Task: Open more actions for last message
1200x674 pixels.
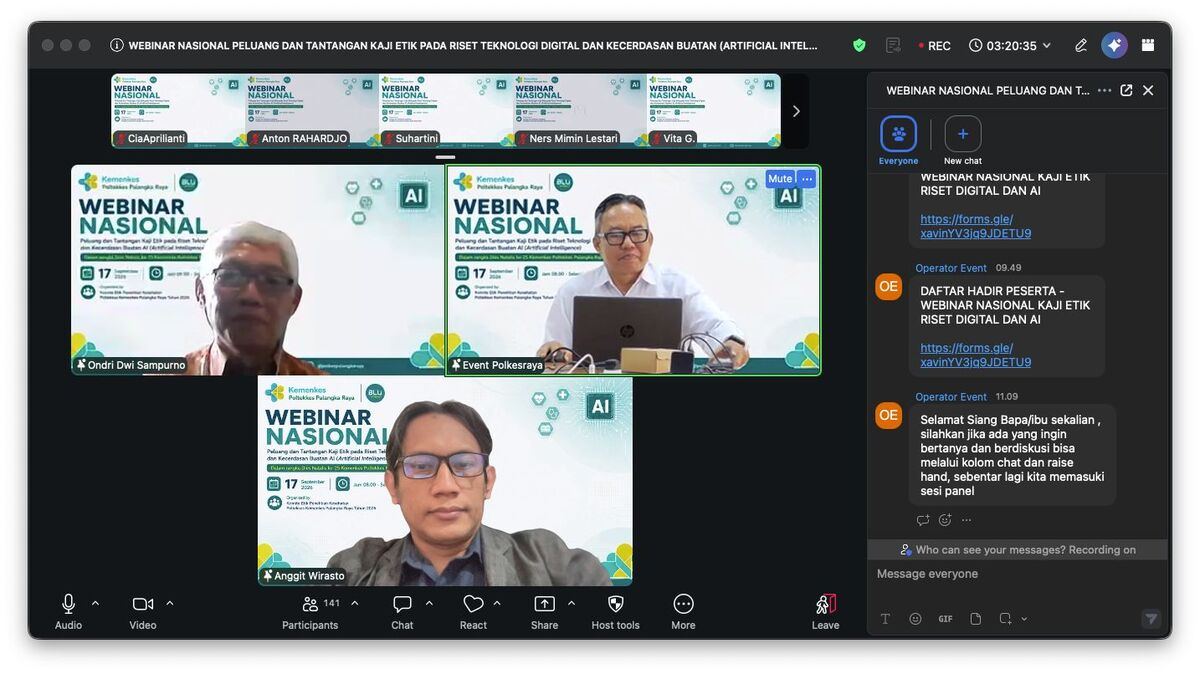Action: 967,520
